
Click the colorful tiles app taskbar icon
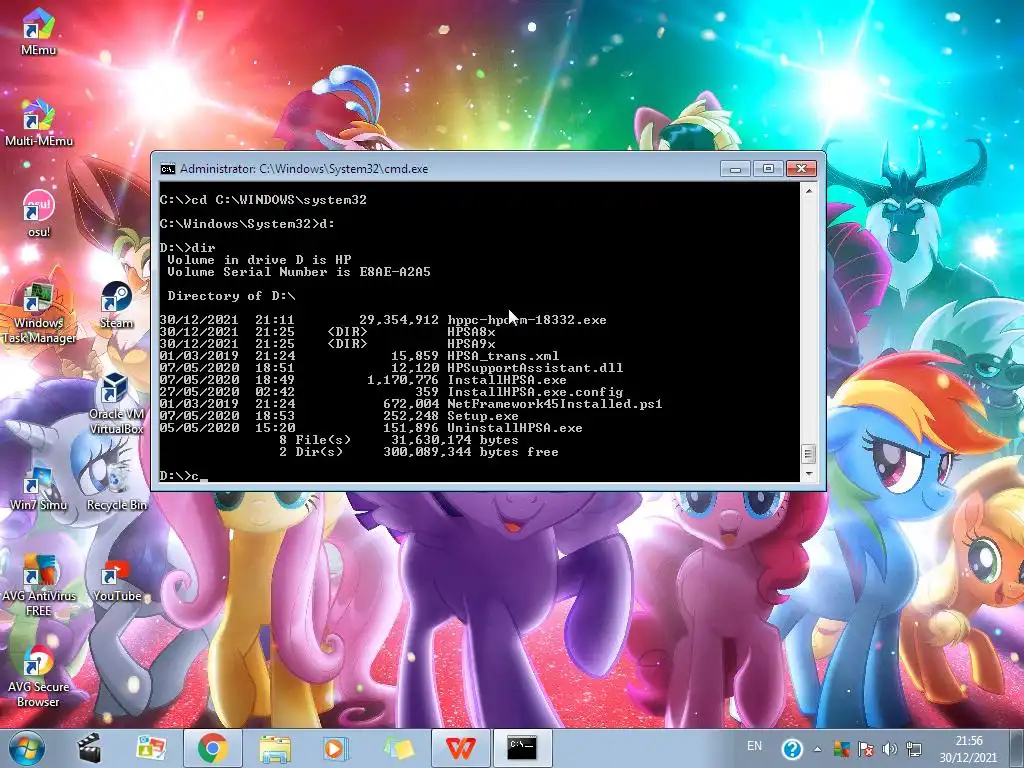click(x=152, y=748)
